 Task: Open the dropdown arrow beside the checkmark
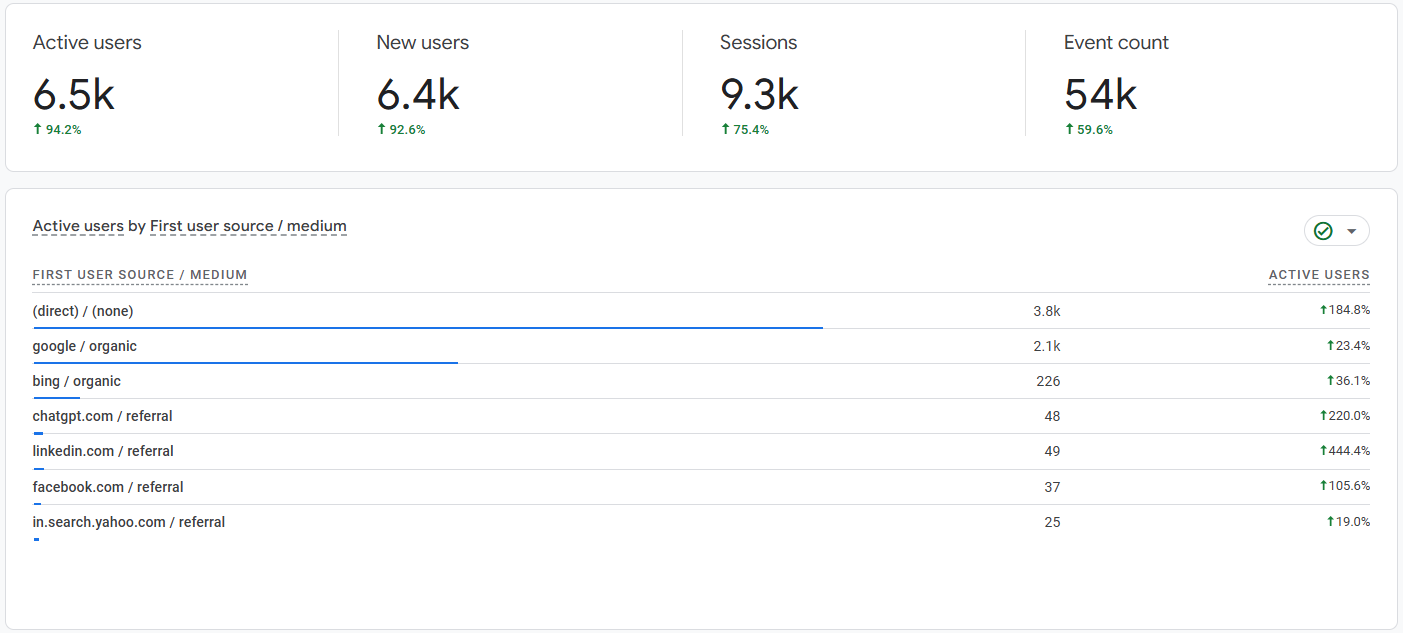click(x=1352, y=231)
